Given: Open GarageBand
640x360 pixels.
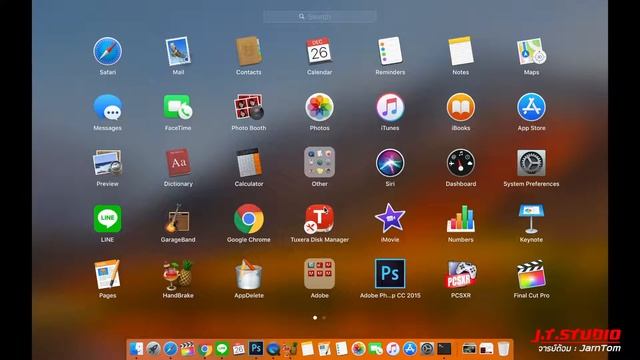Looking at the screenshot, I should 178,219.
